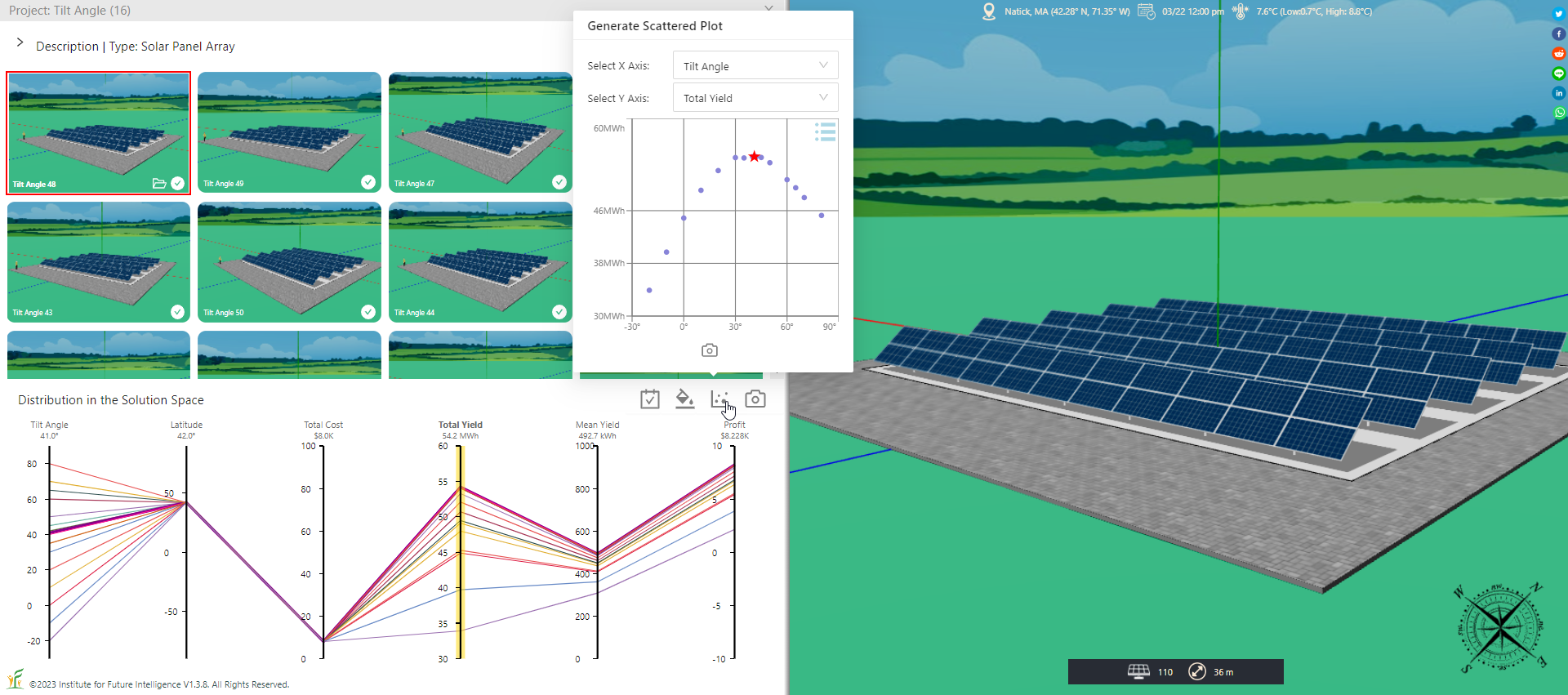Image resolution: width=1568 pixels, height=695 pixels.
Task: Open folder icon on Tilt Angle 48 thumbnail
Action: 159,184
